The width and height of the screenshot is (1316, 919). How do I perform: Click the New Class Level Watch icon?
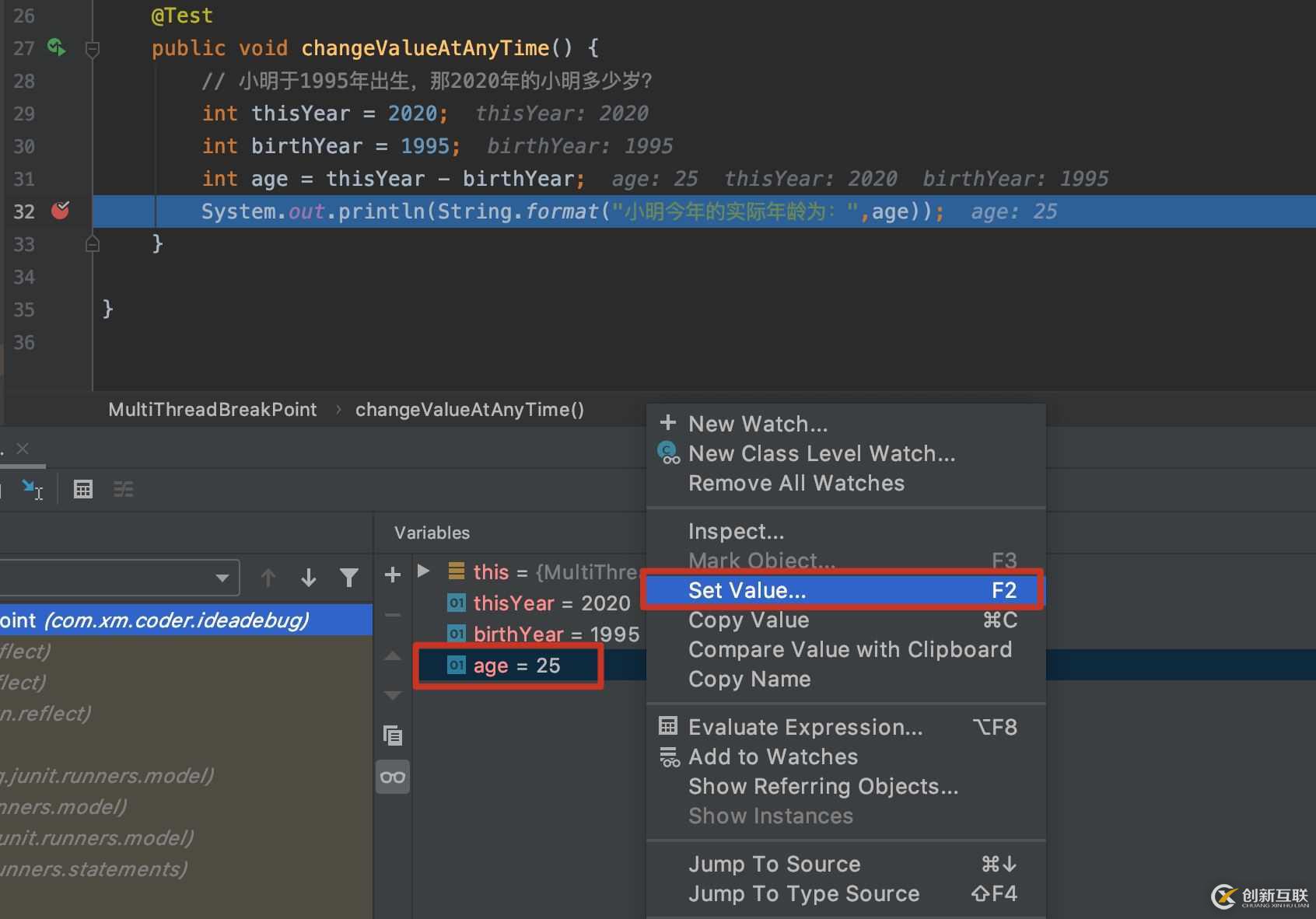669,453
